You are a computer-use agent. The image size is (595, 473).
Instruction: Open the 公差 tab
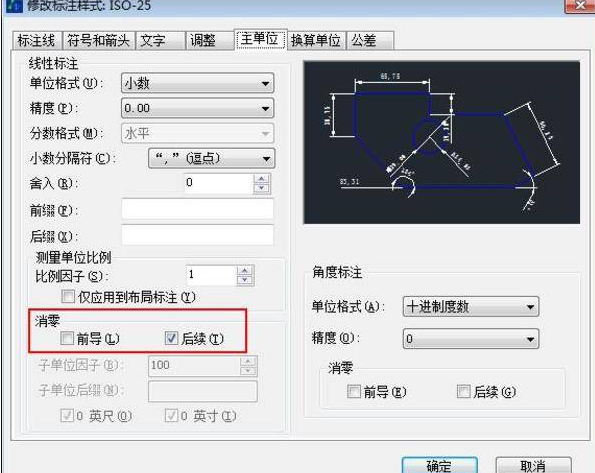coord(370,40)
